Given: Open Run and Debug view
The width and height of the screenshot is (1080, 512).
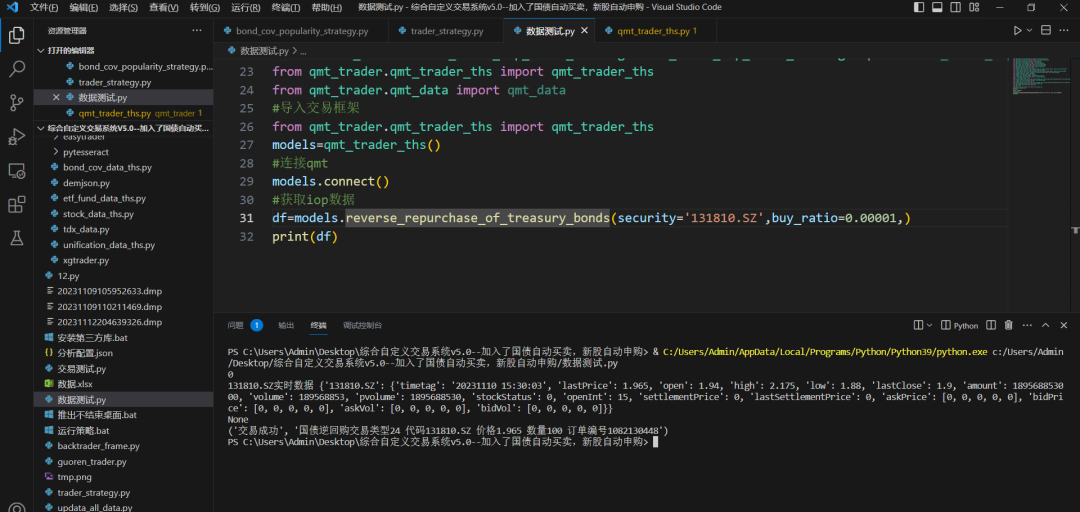Looking at the screenshot, I should click(17, 136).
